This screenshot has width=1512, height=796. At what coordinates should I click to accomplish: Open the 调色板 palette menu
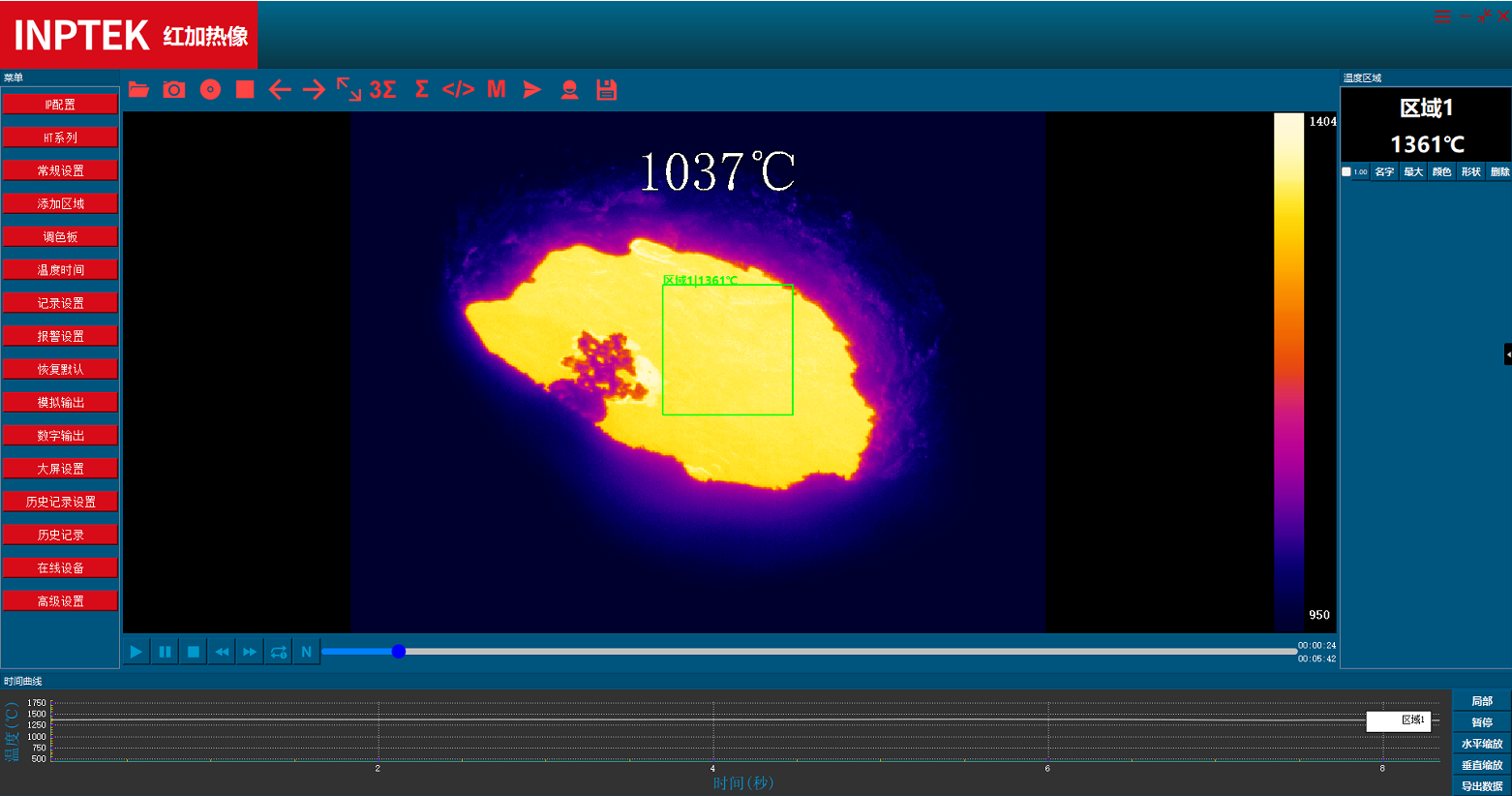pos(60,237)
